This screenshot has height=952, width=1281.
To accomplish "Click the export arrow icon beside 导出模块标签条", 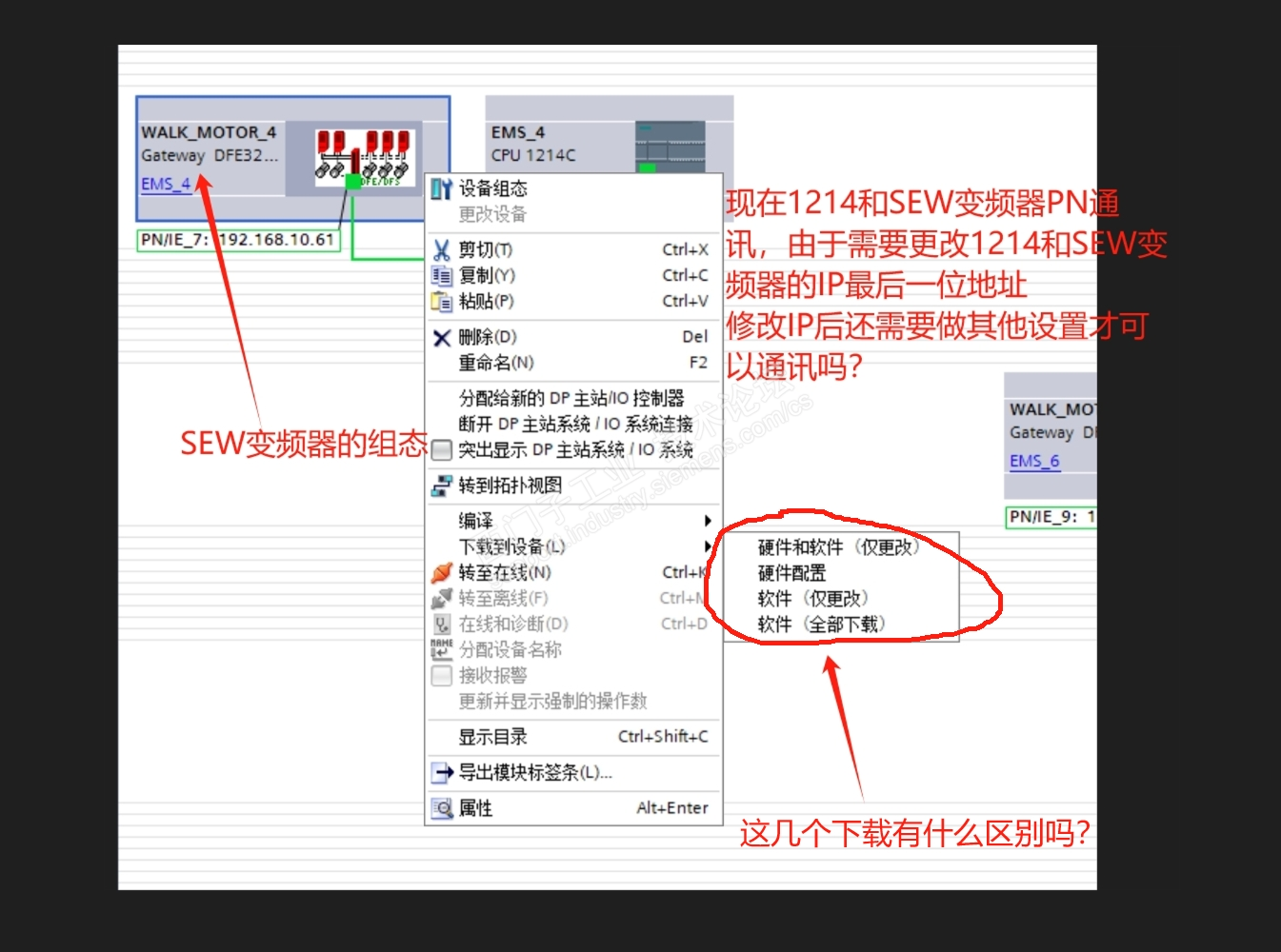I will (441, 773).
